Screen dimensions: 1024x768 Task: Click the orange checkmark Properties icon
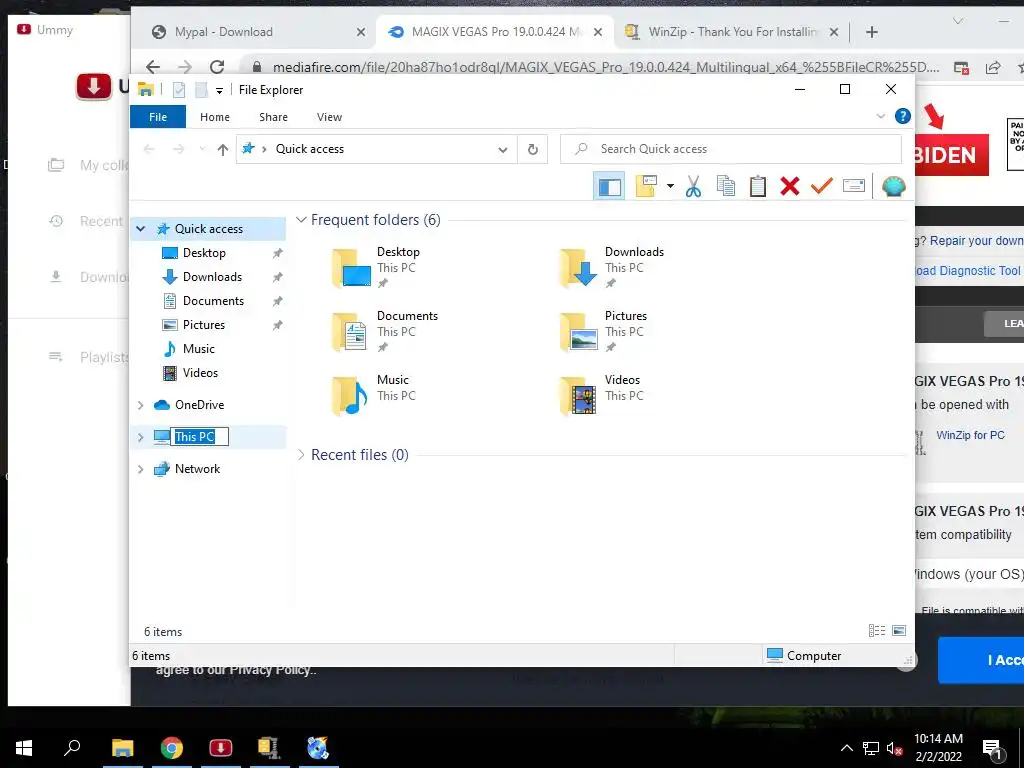click(822, 186)
